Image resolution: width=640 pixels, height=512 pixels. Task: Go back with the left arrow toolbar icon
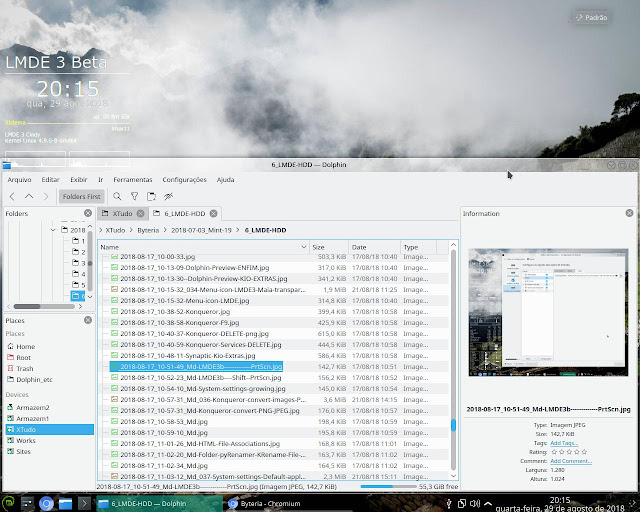tap(12, 197)
